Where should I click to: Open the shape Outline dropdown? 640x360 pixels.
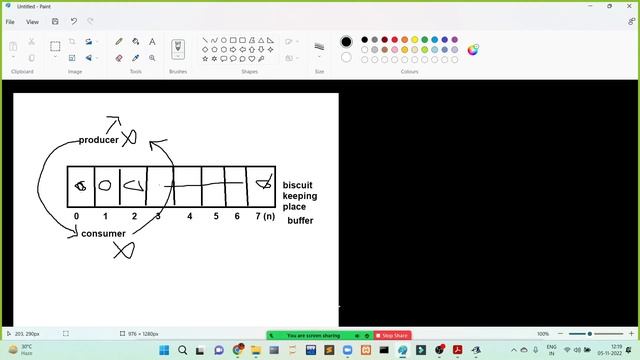(291, 42)
